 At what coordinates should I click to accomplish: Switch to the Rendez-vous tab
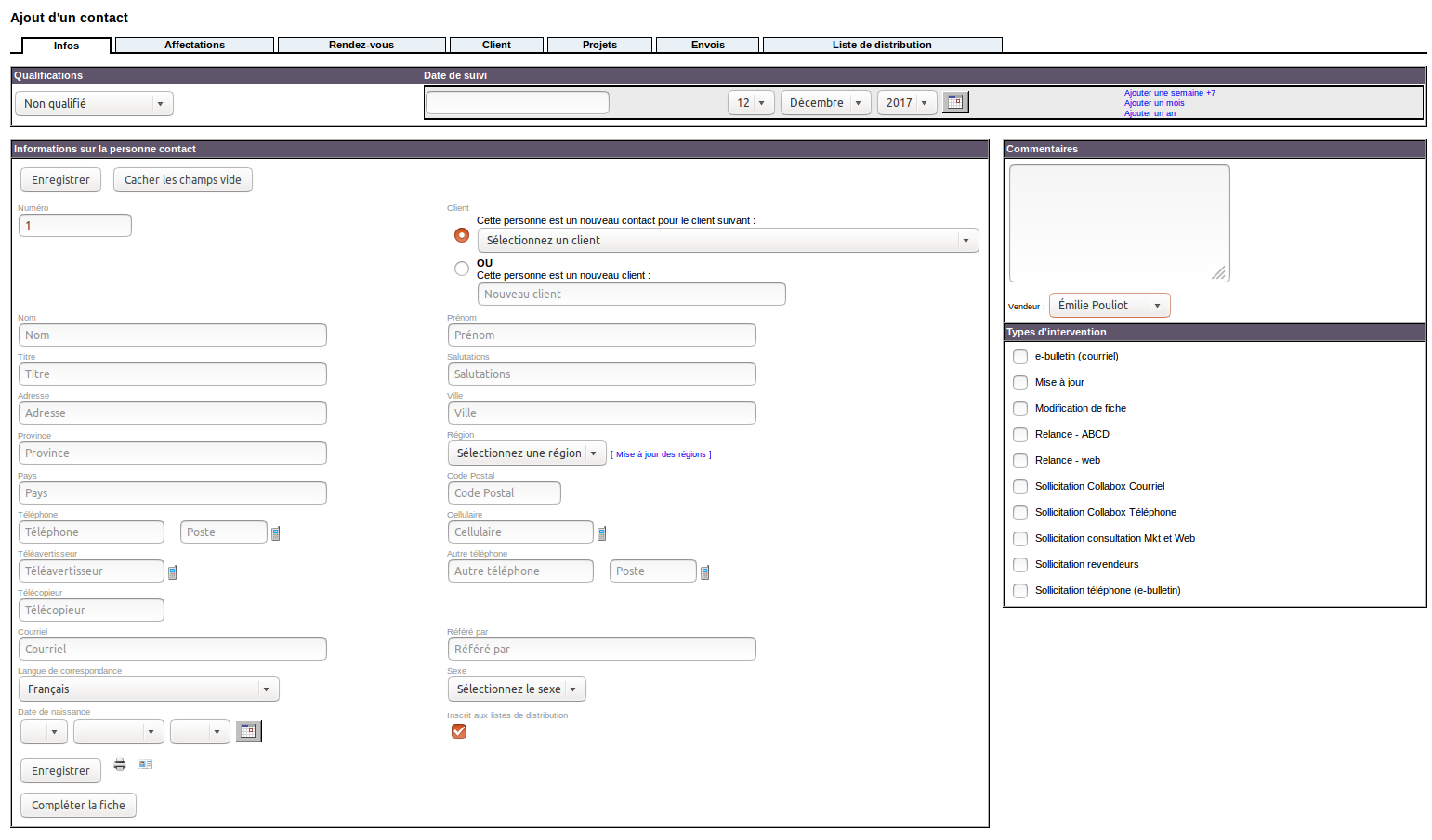361,45
